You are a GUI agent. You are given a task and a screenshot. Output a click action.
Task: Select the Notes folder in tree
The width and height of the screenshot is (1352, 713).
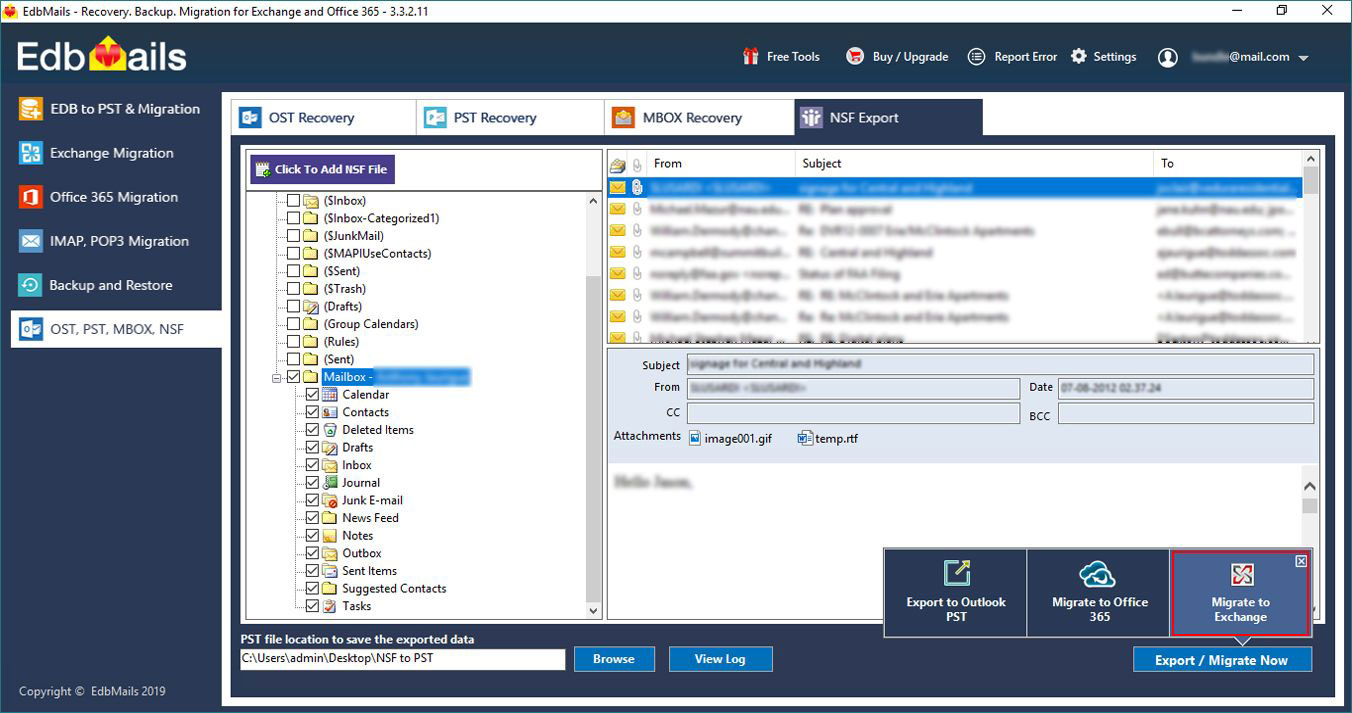357,536
